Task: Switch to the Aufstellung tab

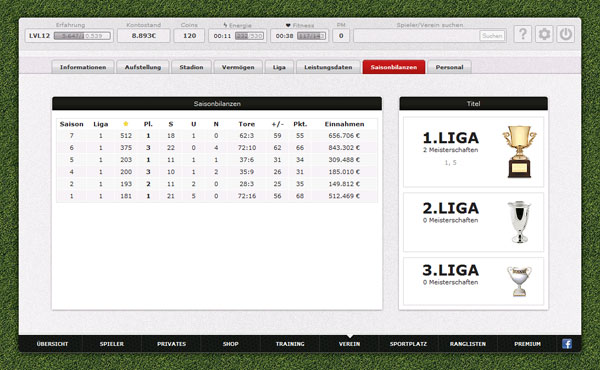Action: pos(143,67)
